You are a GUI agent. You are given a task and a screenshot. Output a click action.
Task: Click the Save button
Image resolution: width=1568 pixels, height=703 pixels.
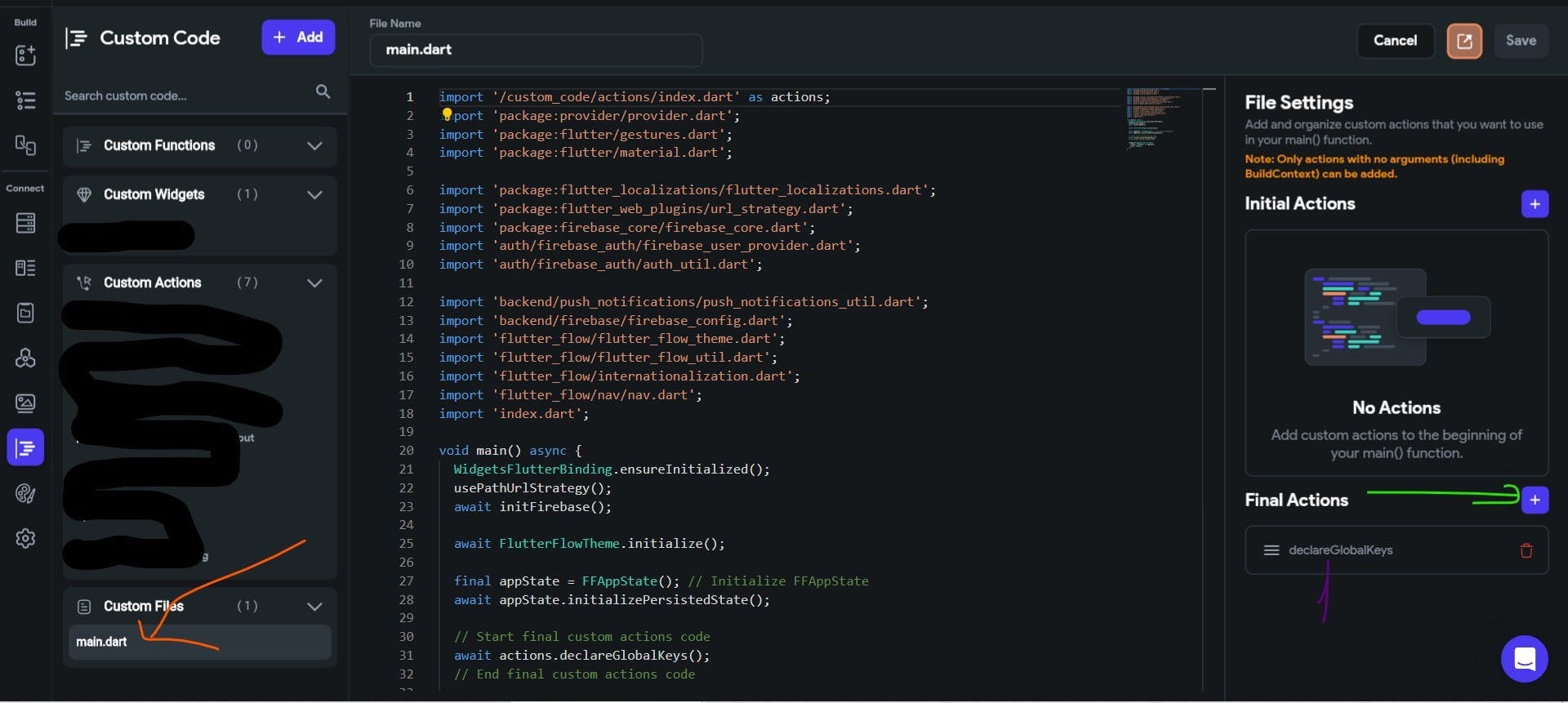[x=1520, y=41]
